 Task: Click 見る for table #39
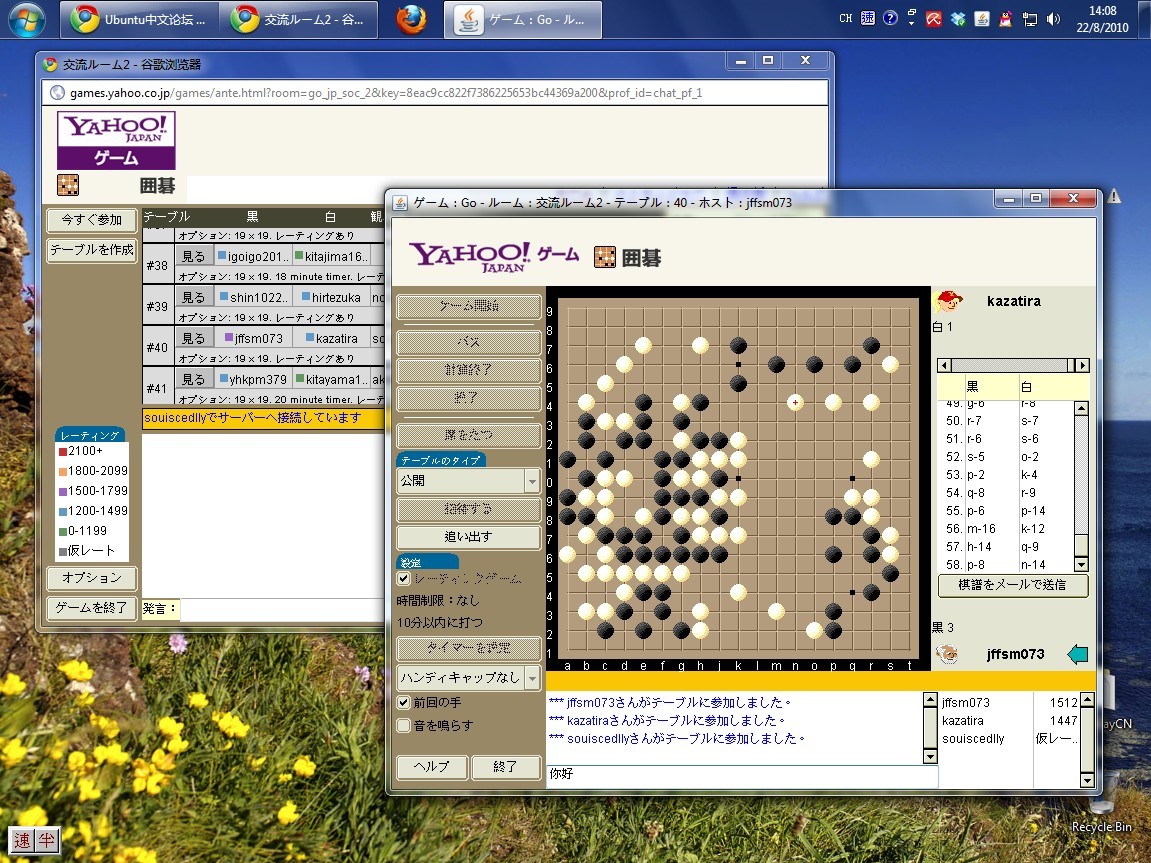point(194,297)
